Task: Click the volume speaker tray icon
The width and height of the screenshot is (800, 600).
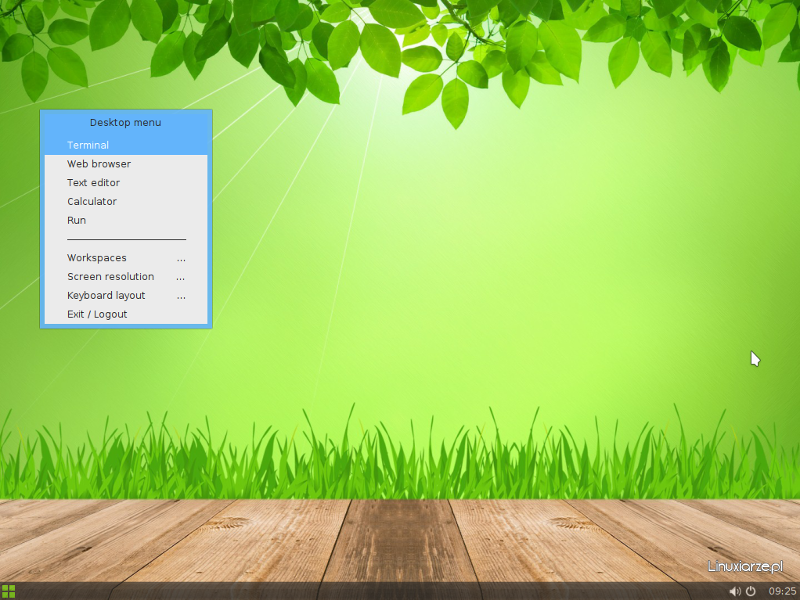Action: pyautogui.click(x=735, y=591)
